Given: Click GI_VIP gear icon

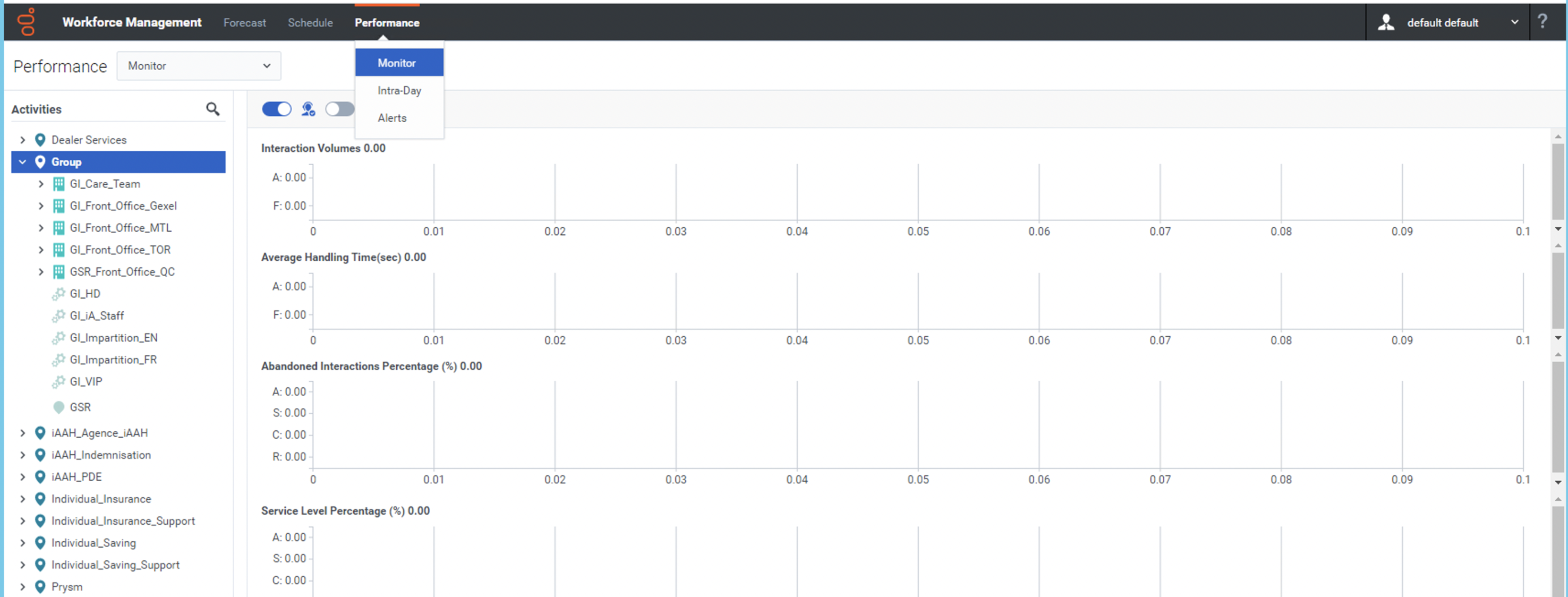Looking at the screenshot, I should pos(58,381).
